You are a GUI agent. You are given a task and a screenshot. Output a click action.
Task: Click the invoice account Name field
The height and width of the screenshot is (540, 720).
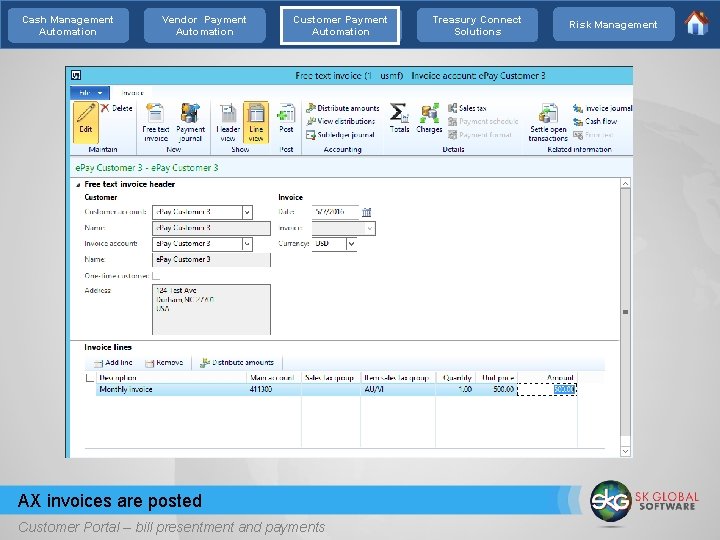click(211, 259)
